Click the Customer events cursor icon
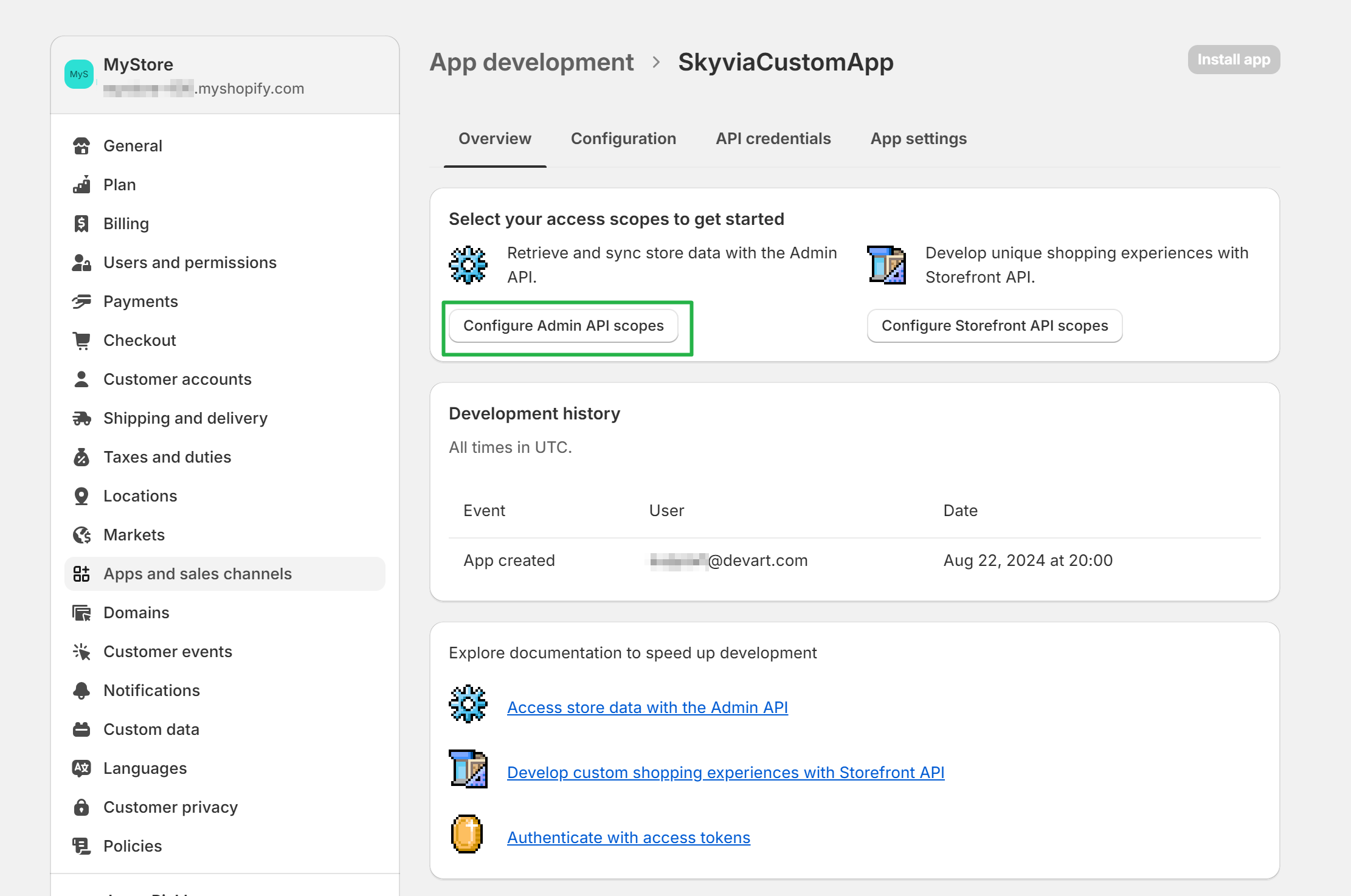 [x=81, y=652]
